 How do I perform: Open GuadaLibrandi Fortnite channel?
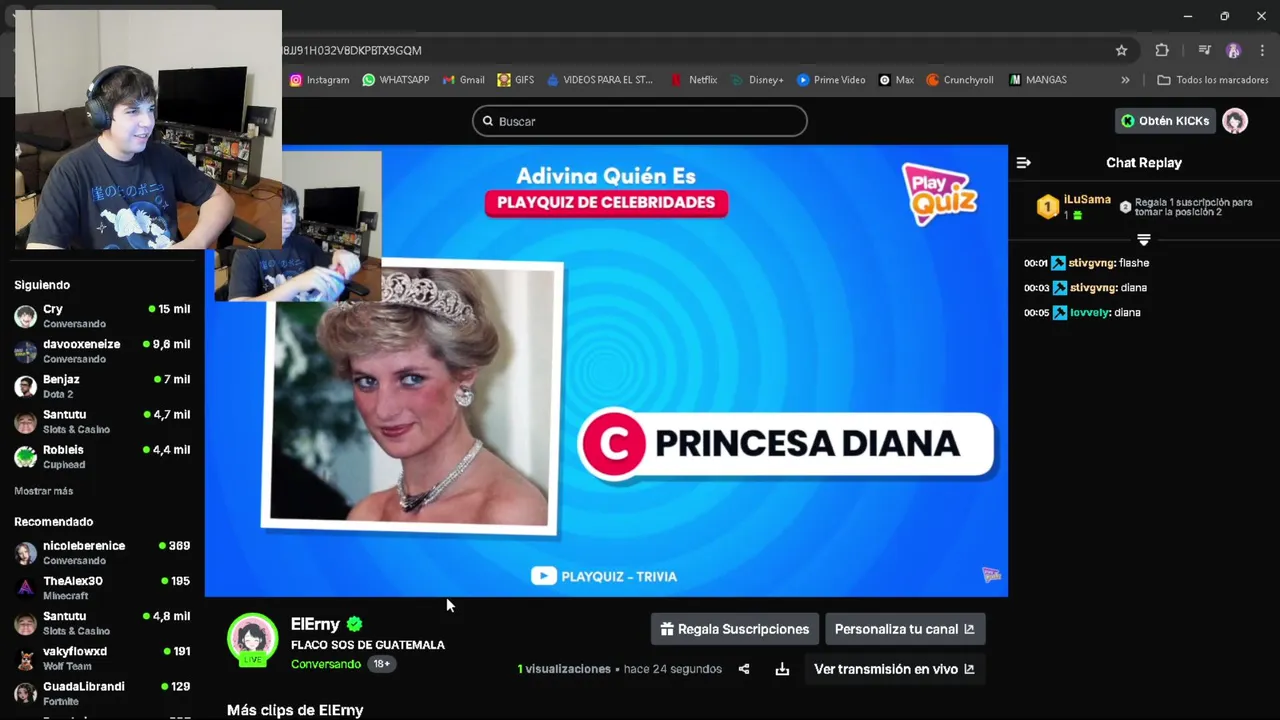coord(102,693)
